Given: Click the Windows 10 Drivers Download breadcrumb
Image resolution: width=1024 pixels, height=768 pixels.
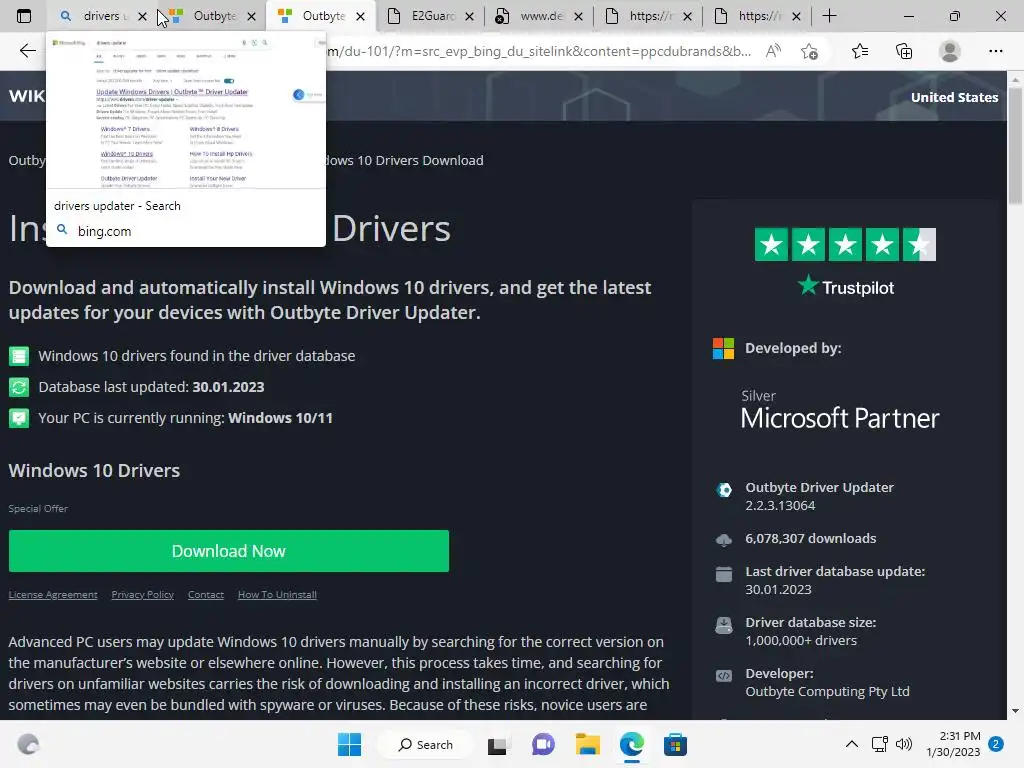Looking at the screenshot, I should (405, 161).
